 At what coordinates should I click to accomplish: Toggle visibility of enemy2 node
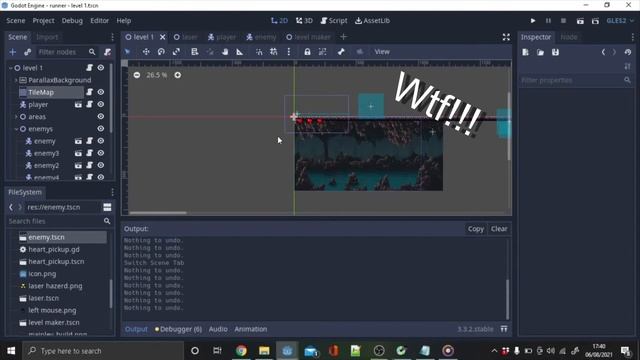pyautogui.click(x=101, y=165)
